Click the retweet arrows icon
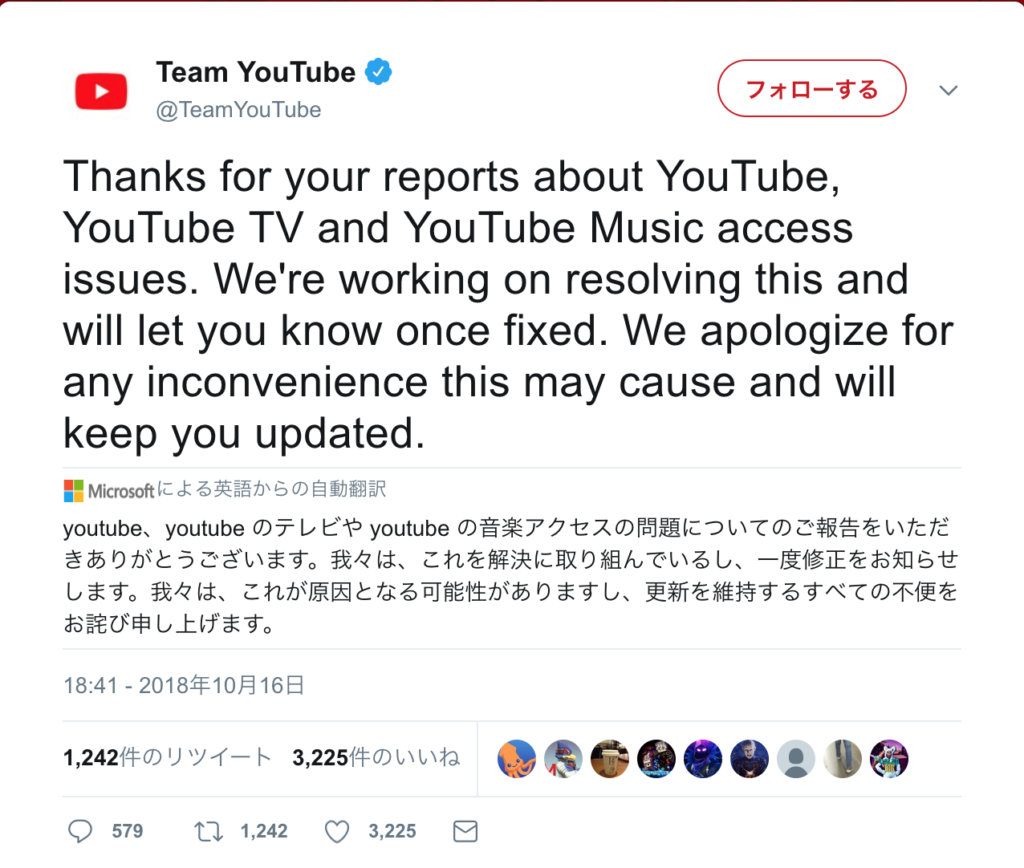 pyautogui.click(x=207, y=831)
